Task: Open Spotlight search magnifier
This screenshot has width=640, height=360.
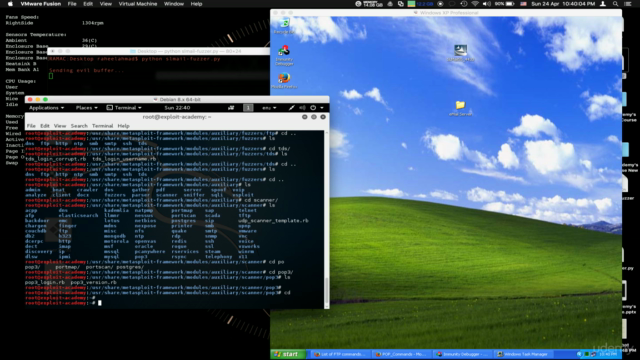Action: [615, 4]
